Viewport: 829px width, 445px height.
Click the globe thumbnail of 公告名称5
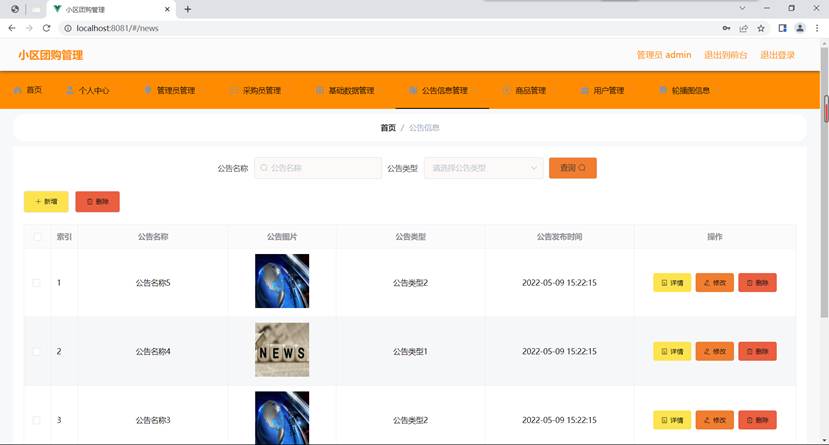point(282,281)
